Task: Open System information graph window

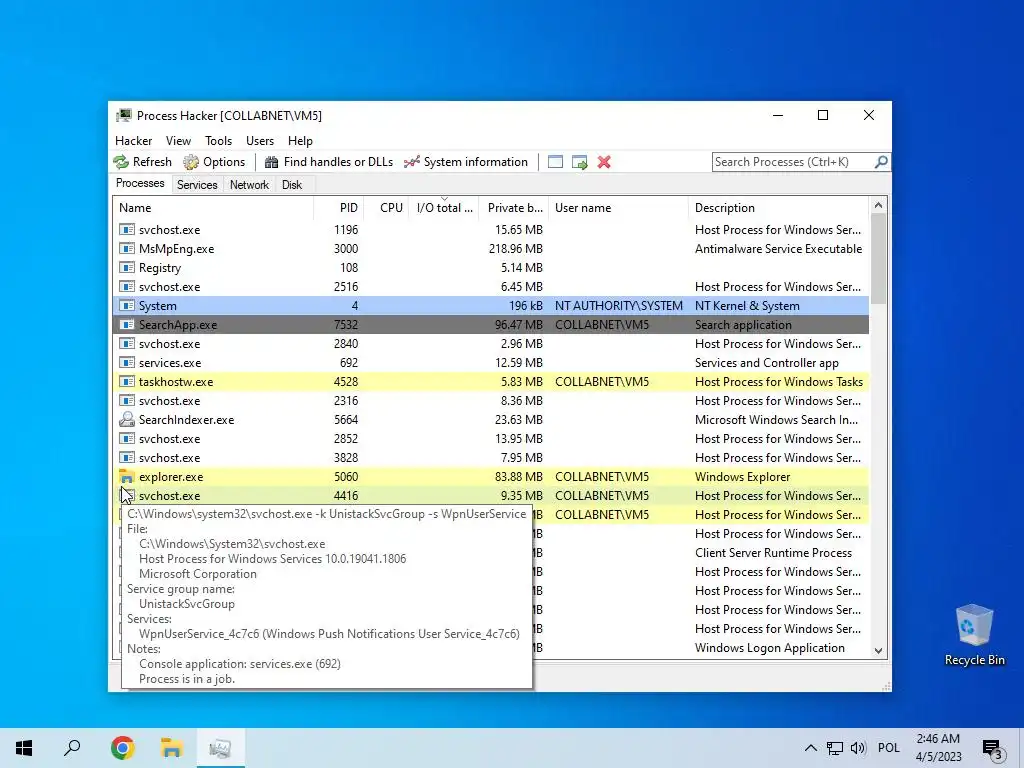Action: tap(466, 162)
